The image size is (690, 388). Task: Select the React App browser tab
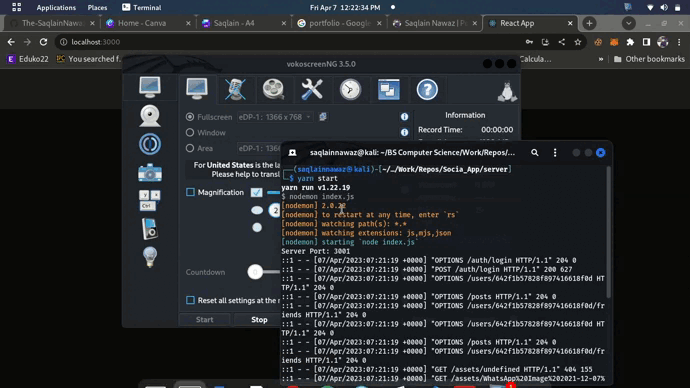530,23
